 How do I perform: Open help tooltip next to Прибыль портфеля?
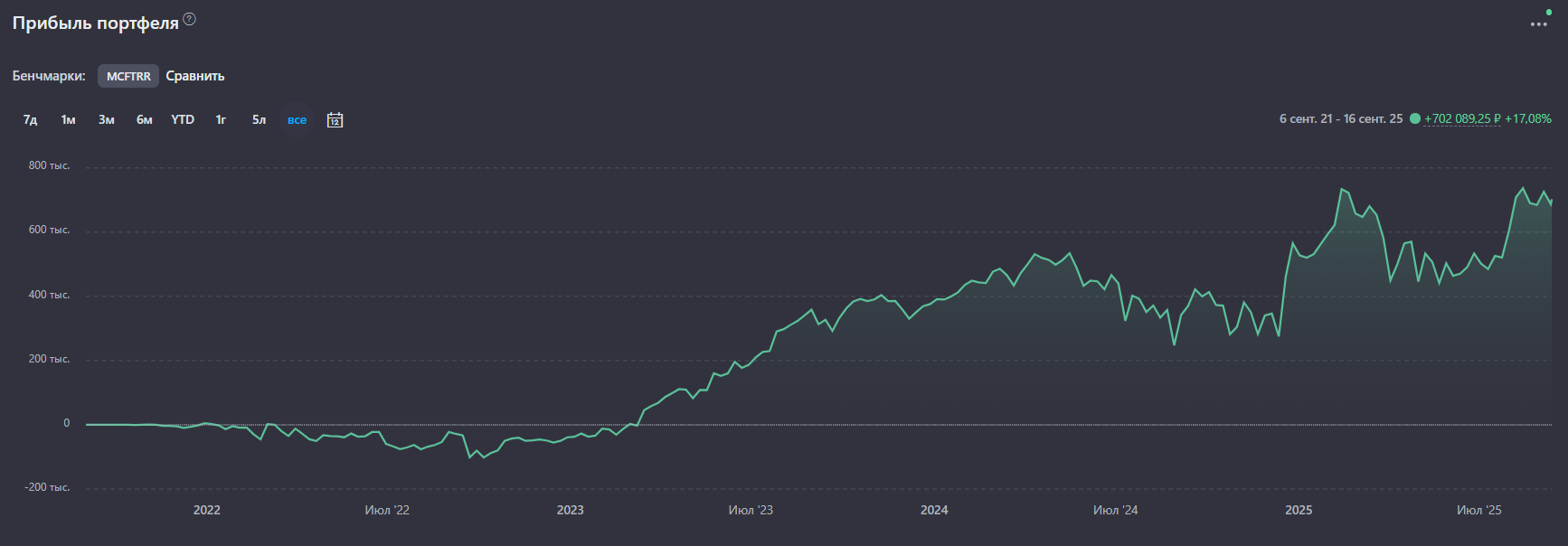coord(190,19)
